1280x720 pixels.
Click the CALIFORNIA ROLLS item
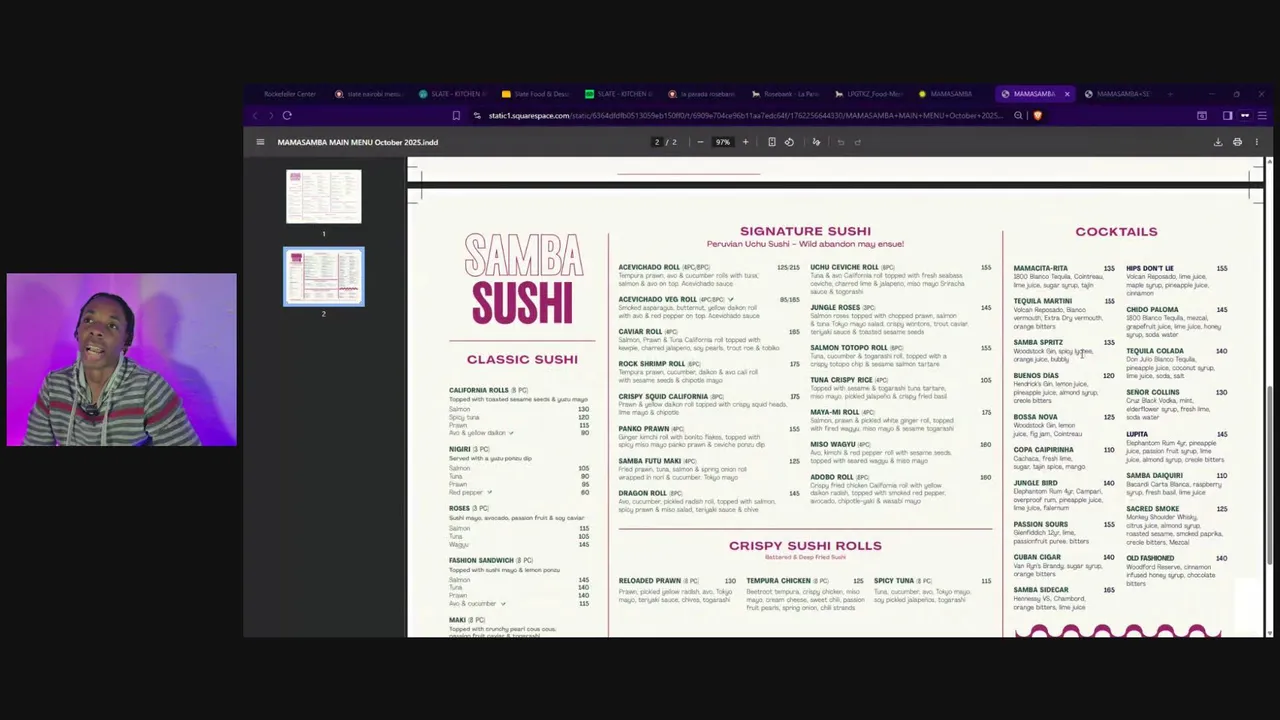coord(479,390)
